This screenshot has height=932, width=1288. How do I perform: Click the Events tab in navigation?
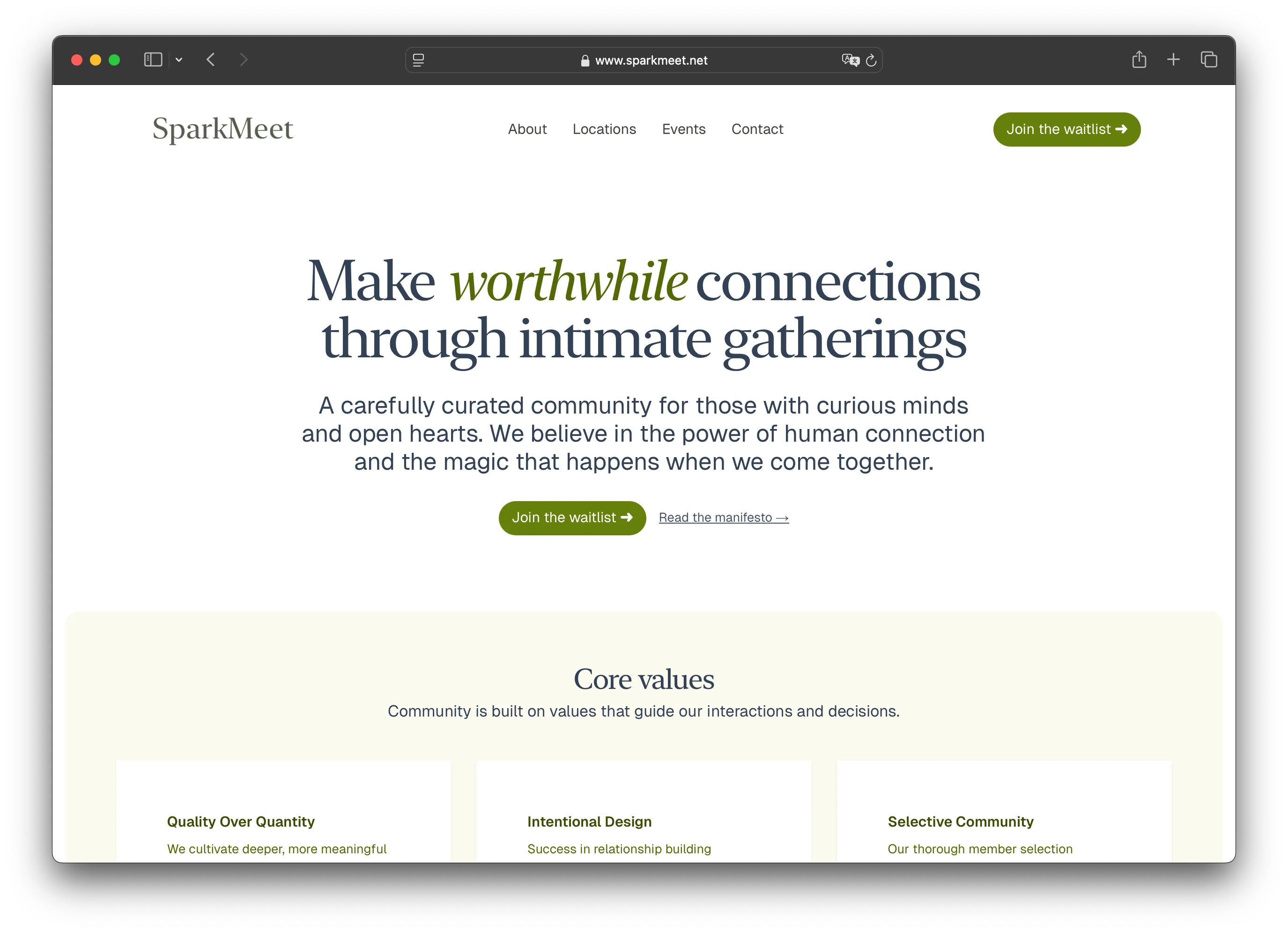click(x=684, y=129)
